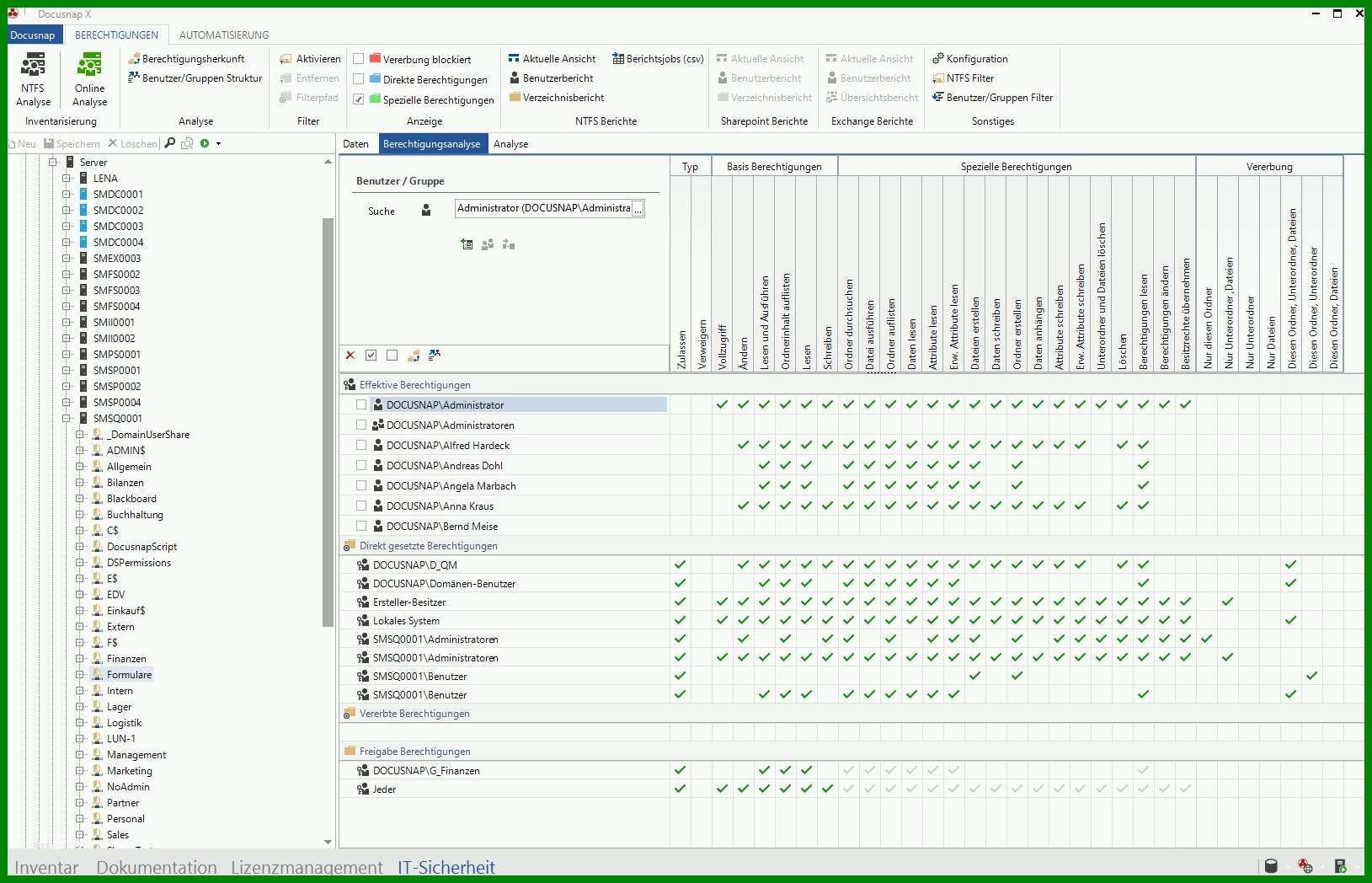
Task: Click the user search input field
Action: coord(543,208)
